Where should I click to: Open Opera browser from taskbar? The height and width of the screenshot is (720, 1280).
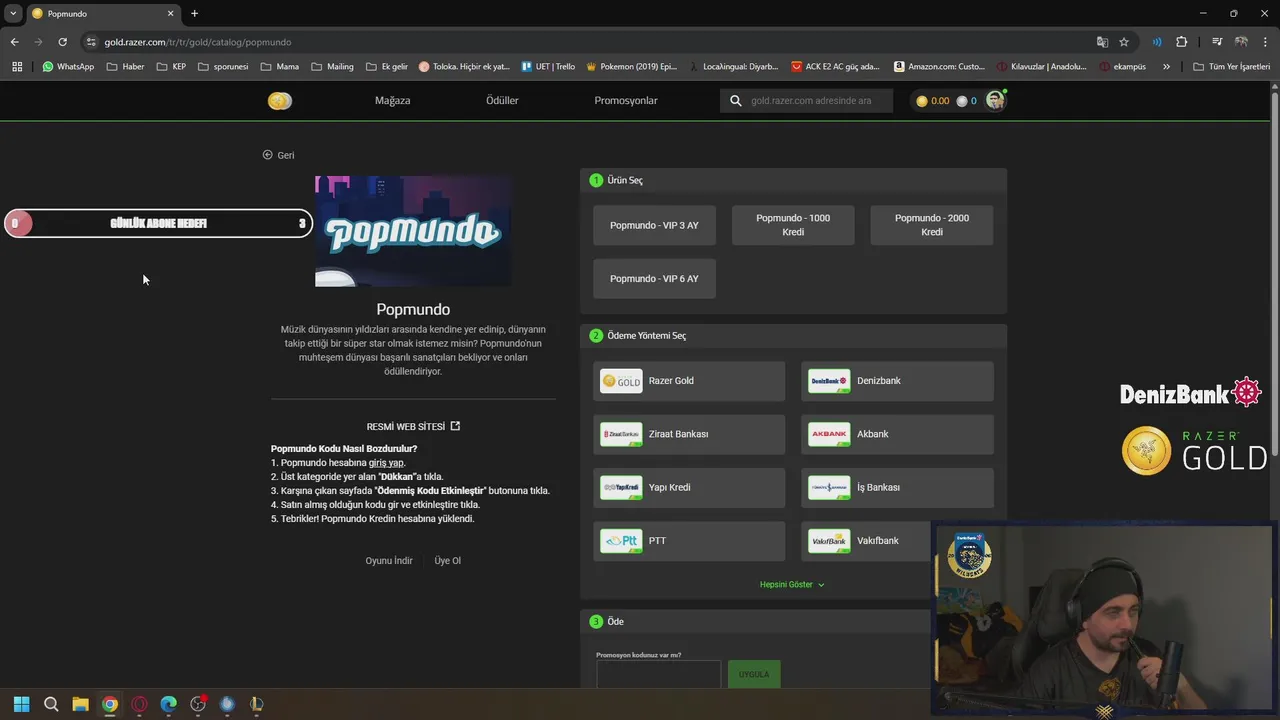(x=139, y=704)
